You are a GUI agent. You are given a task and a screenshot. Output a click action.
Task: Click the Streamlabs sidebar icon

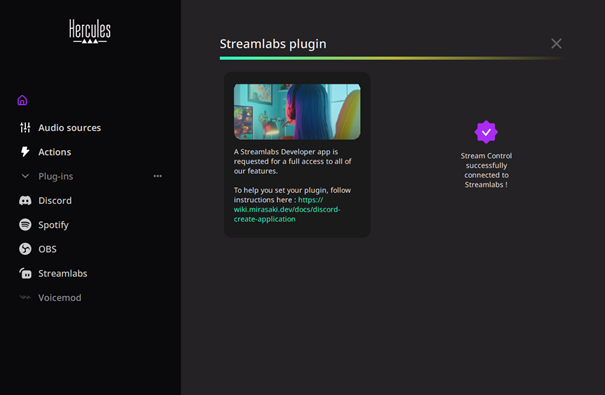(25, 273)
